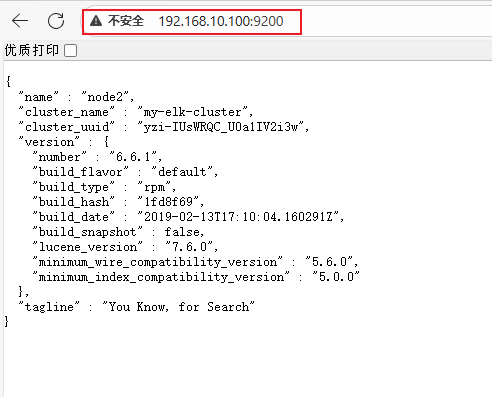Image resolution: width=492 pixels, height=397 pixels.
Task: Select the "node2" name value
Action: click(105, 97)
